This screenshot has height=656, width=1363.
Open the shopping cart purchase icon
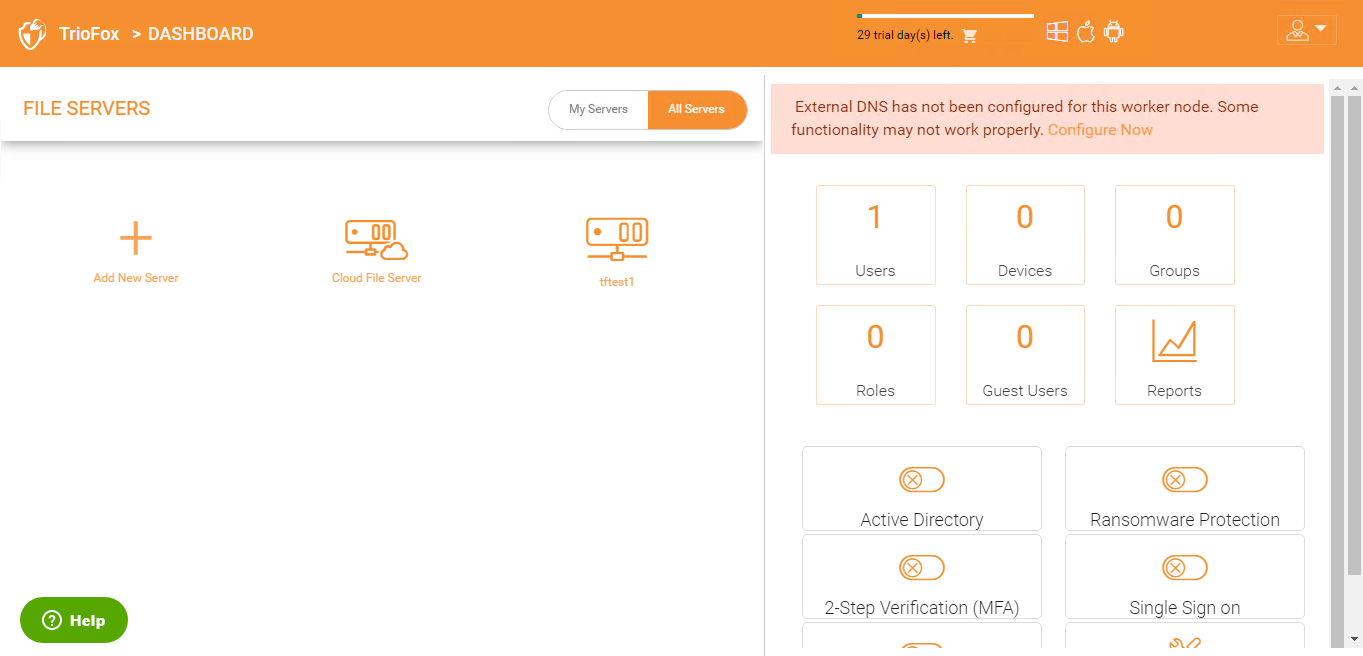(x=969, y=36)
